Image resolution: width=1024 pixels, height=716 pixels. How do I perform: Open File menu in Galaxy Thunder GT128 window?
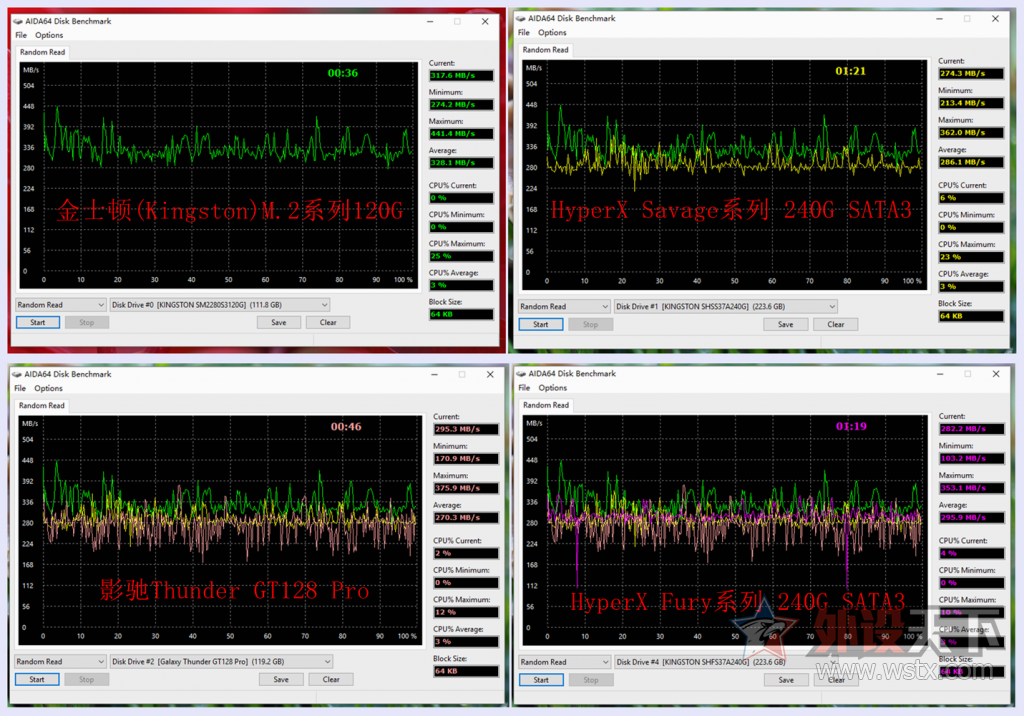pos(20,388)
